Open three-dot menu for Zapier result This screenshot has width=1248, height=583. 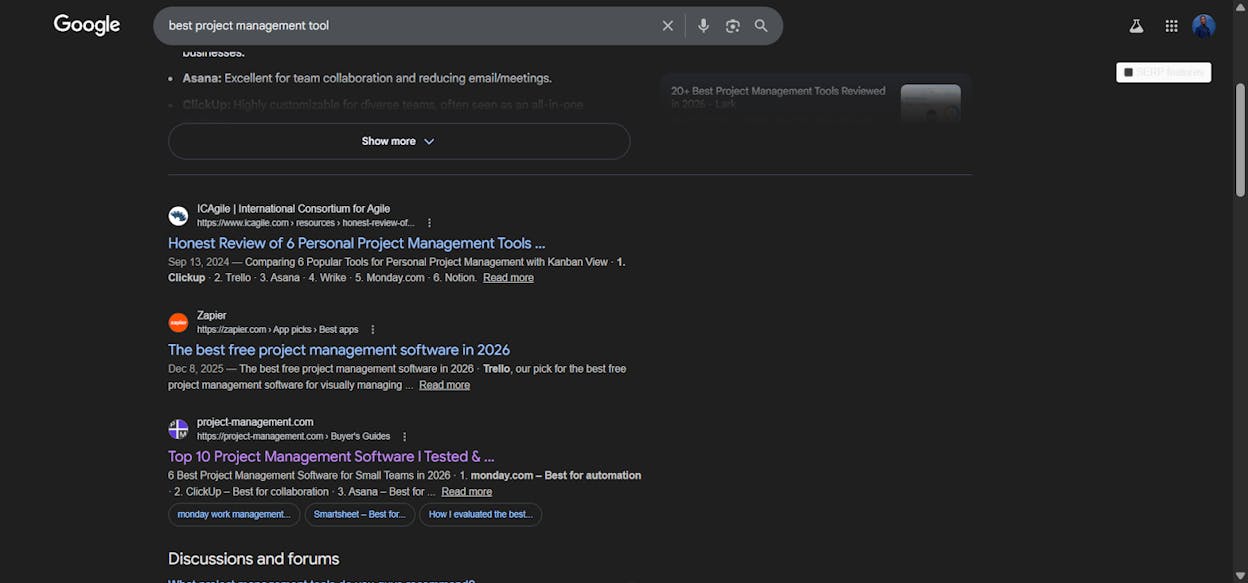coord(373,330)
